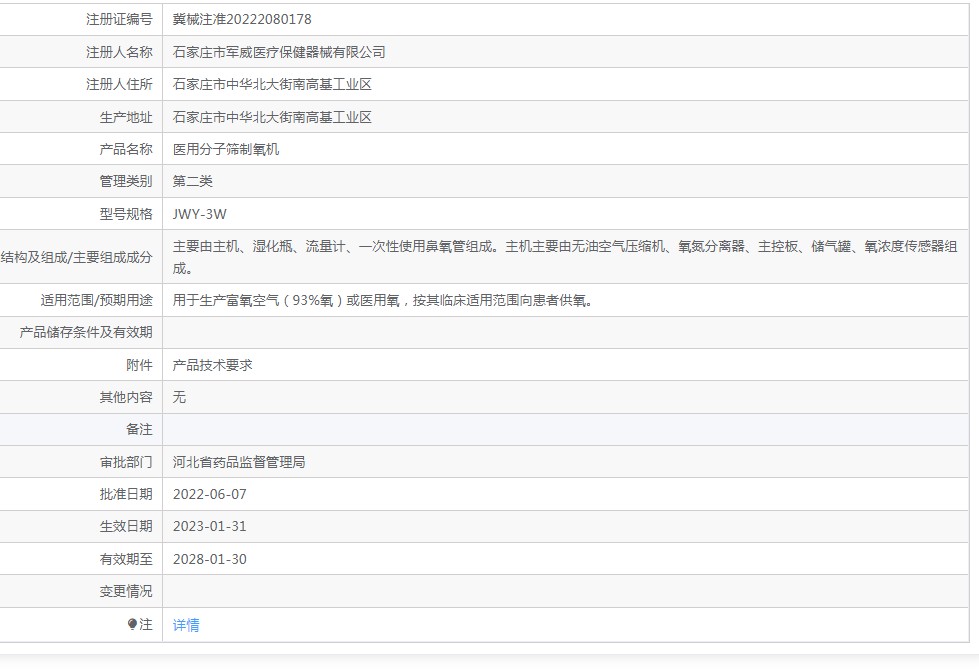Select product name 医用分子筛制氧机

pyautogui.click(x=226, y=149)
